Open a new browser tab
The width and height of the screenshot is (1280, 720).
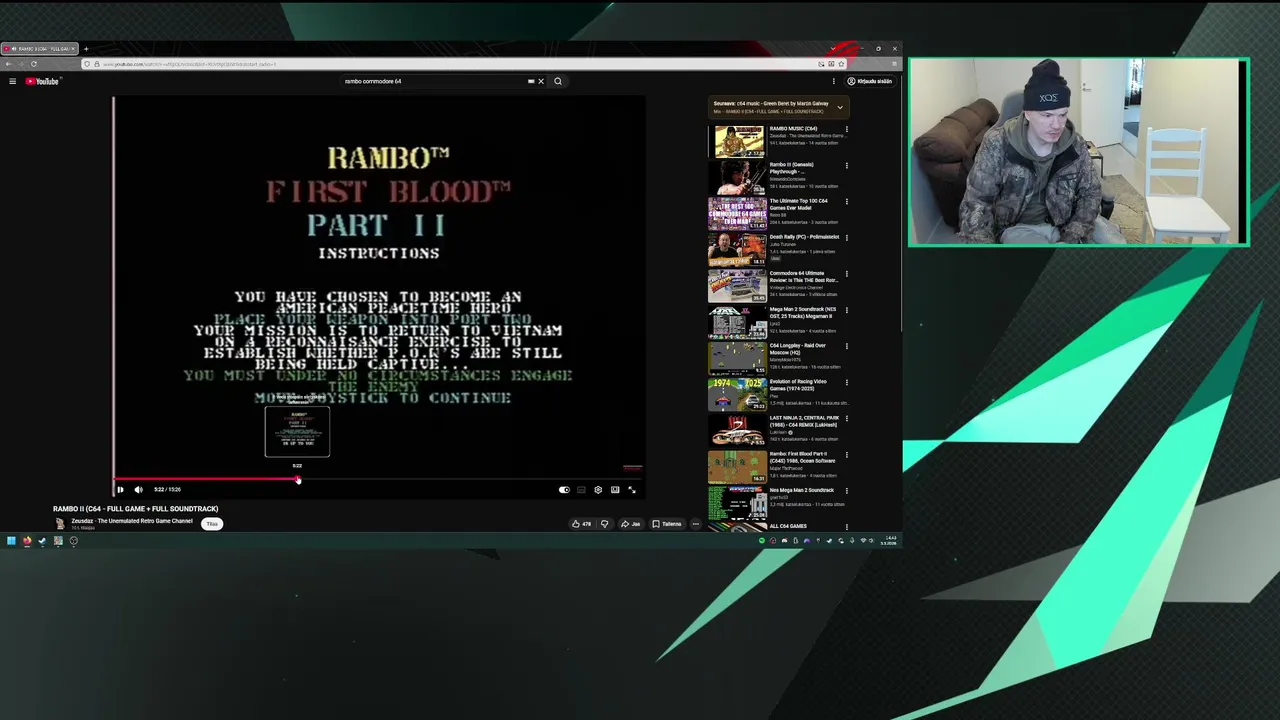[x=86, y=49]
